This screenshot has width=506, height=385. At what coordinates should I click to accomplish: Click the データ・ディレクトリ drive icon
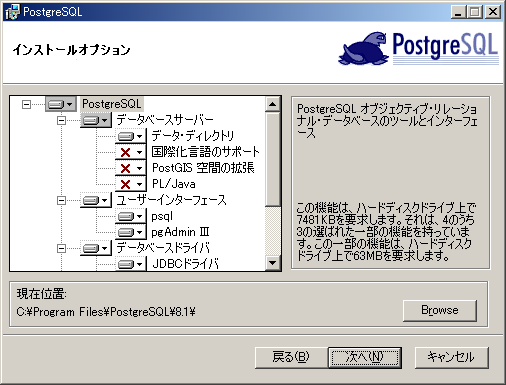tap(131, 136)
